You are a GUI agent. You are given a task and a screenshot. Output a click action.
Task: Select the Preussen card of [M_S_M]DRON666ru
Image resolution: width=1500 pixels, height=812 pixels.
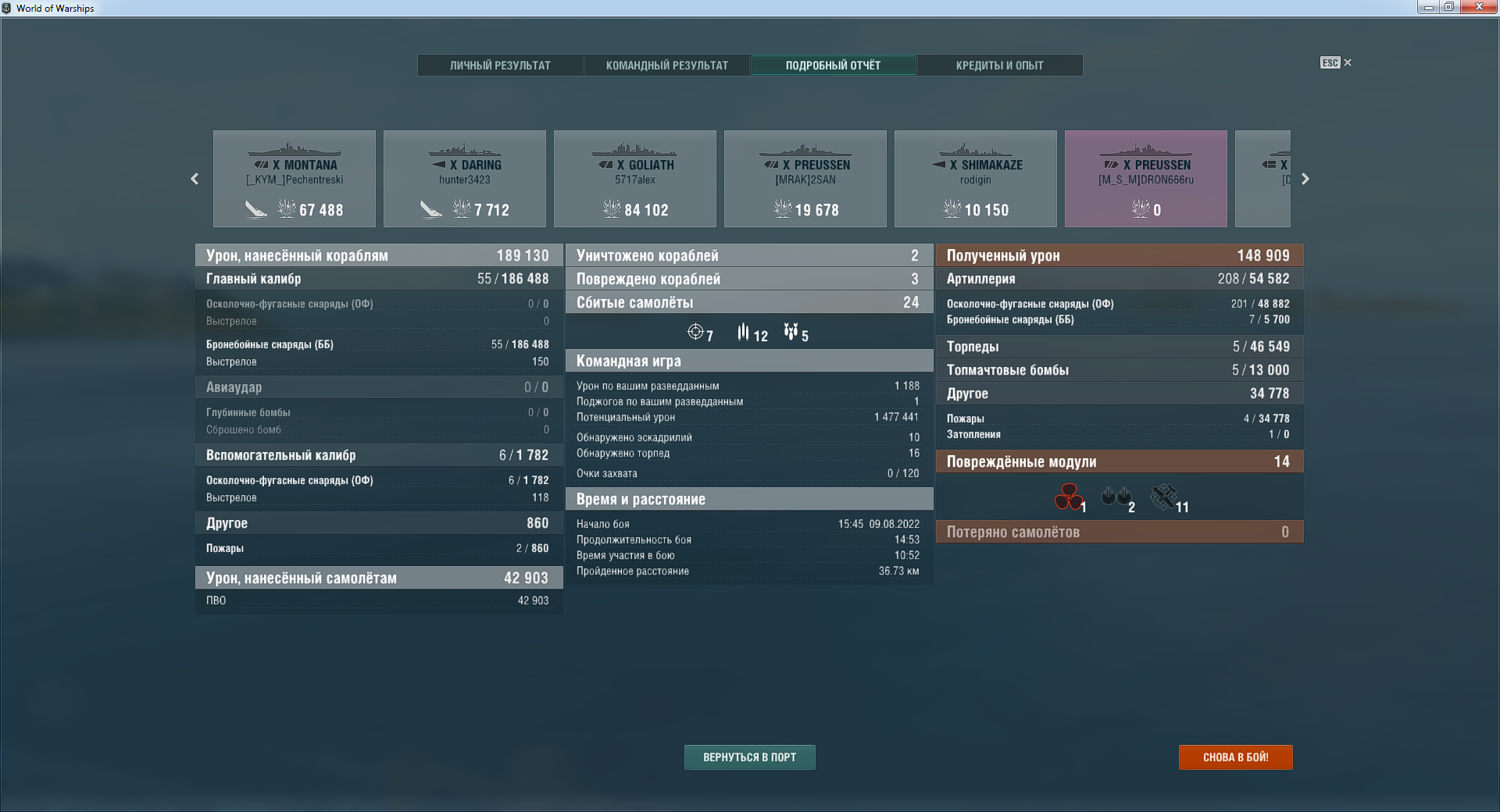1146,179
